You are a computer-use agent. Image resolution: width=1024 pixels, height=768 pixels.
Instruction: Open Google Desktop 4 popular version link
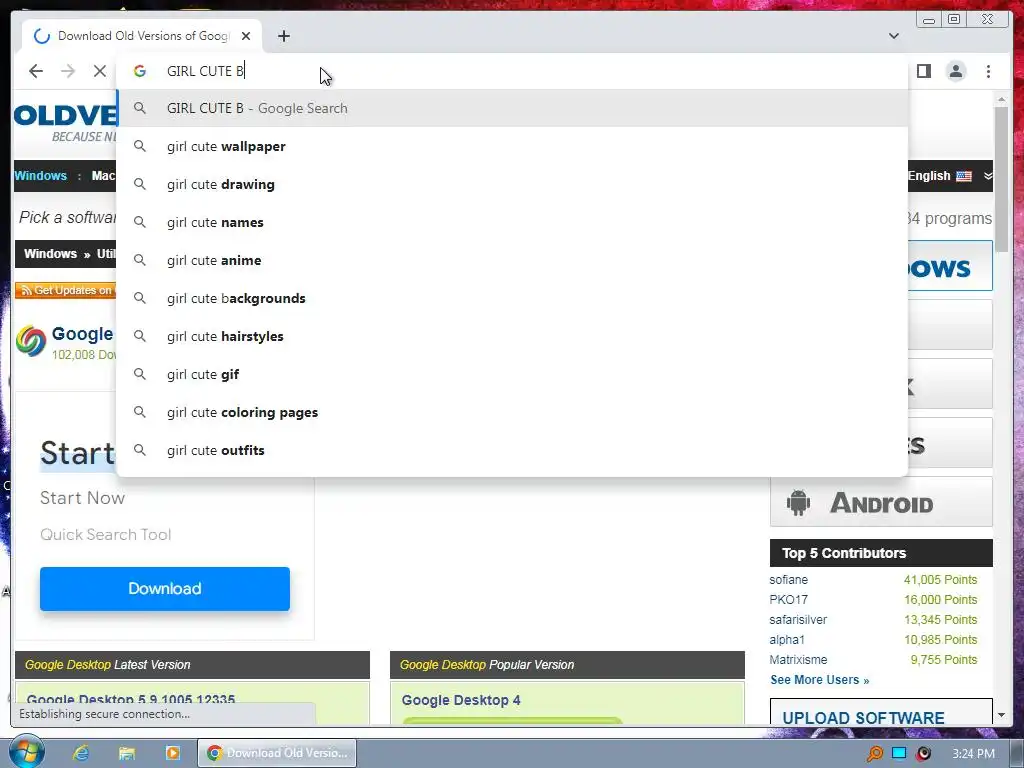[461, 700]
